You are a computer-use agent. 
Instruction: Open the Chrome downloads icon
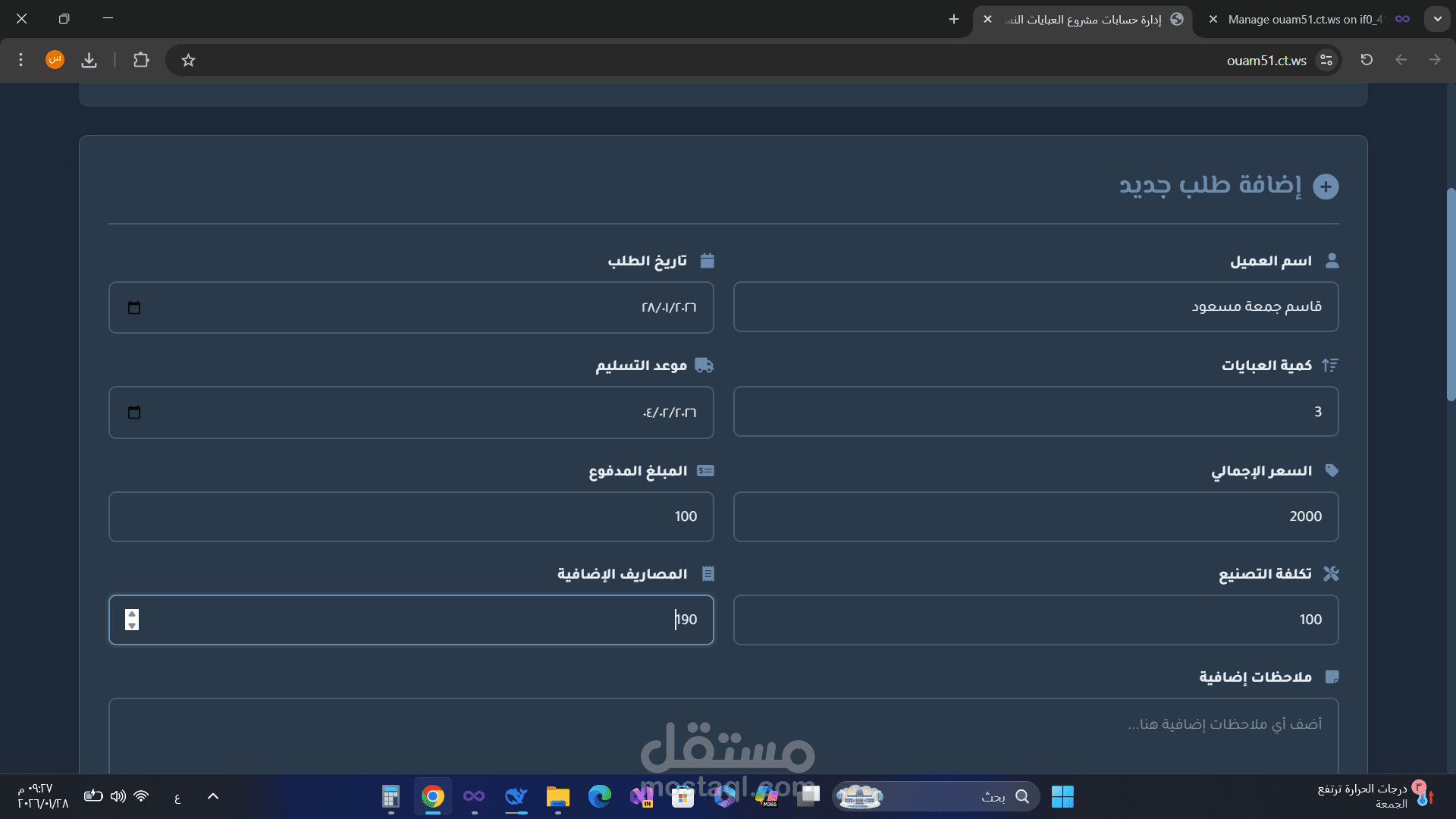coord(89,60)
